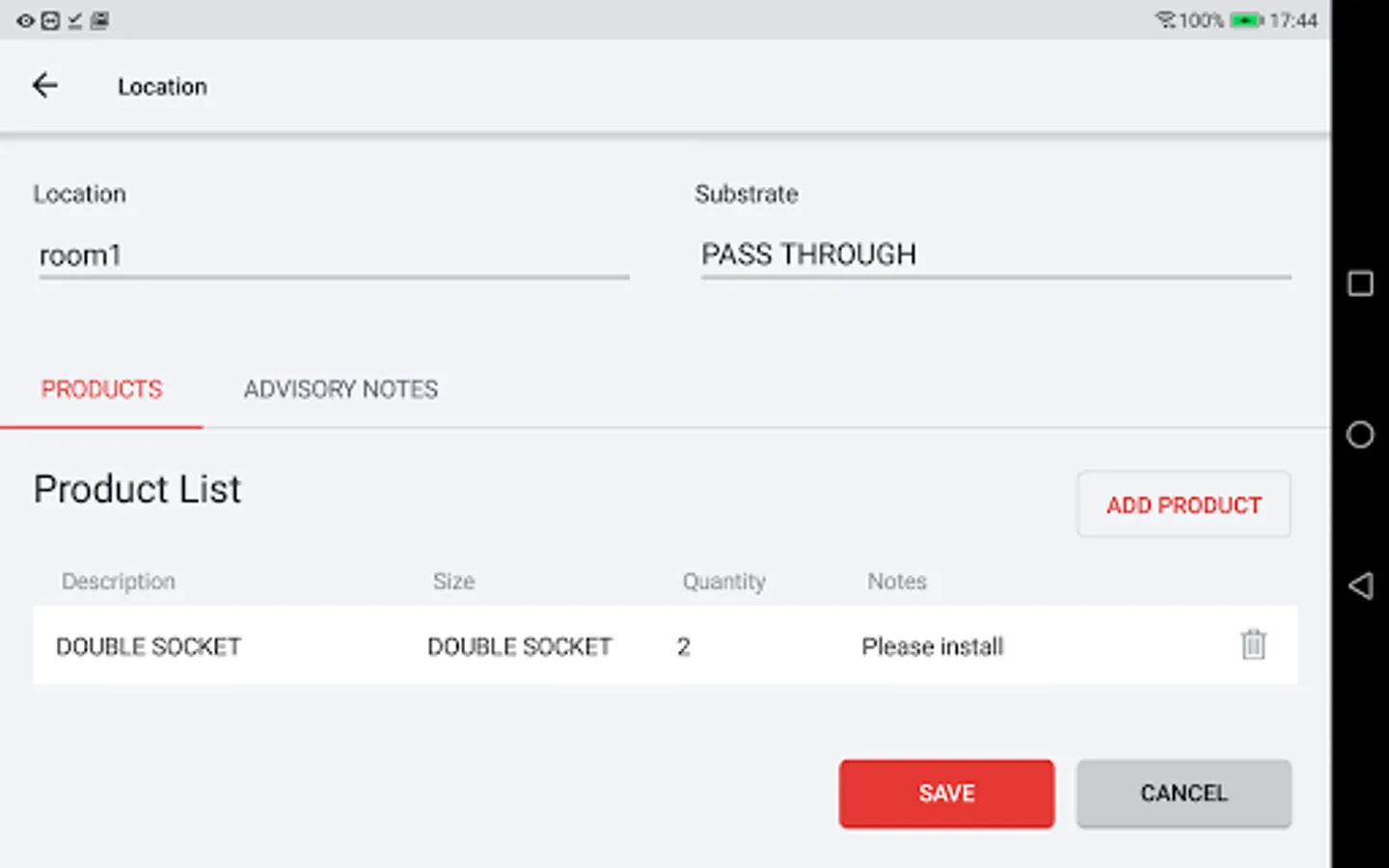Screen dimensions: 1389x868
Task: Tap the 17:44 clock in status bar
Action: (1294, 20)
